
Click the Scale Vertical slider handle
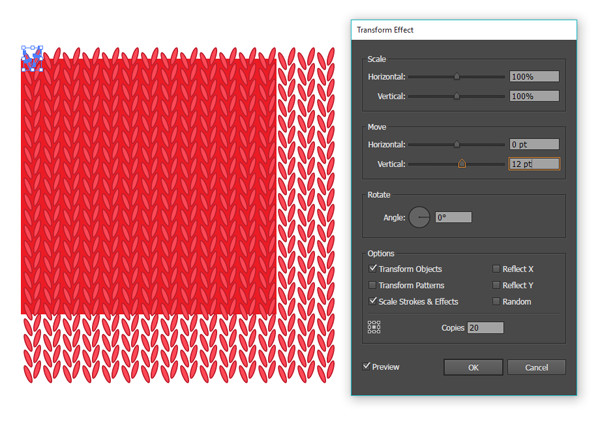457,97
